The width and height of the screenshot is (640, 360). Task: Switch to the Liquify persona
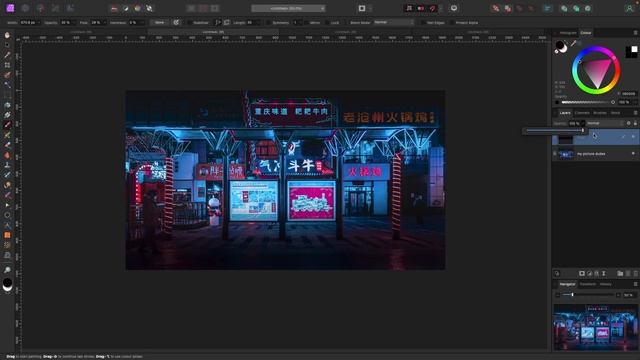click(25, 8)
